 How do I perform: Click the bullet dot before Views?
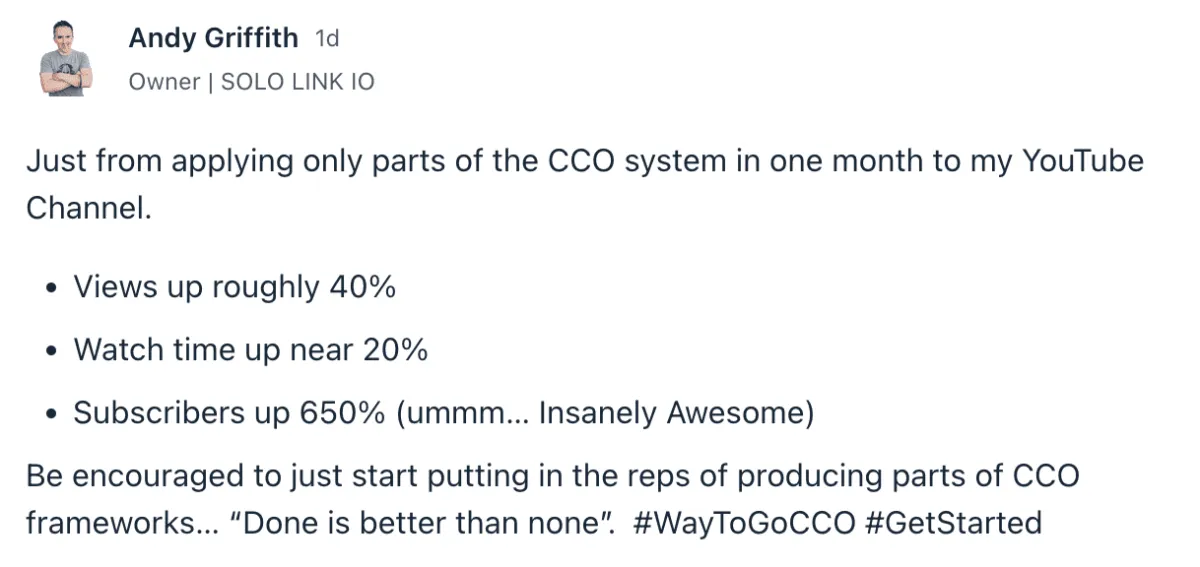point(52,290)
